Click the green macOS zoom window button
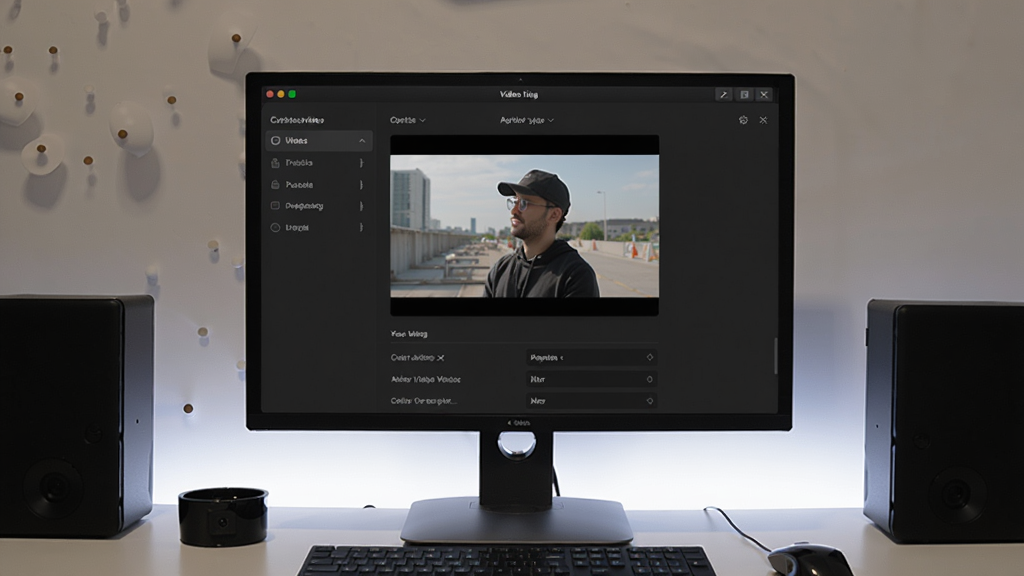This screenshot has width=1024, height=576. [x=292, y=94]
